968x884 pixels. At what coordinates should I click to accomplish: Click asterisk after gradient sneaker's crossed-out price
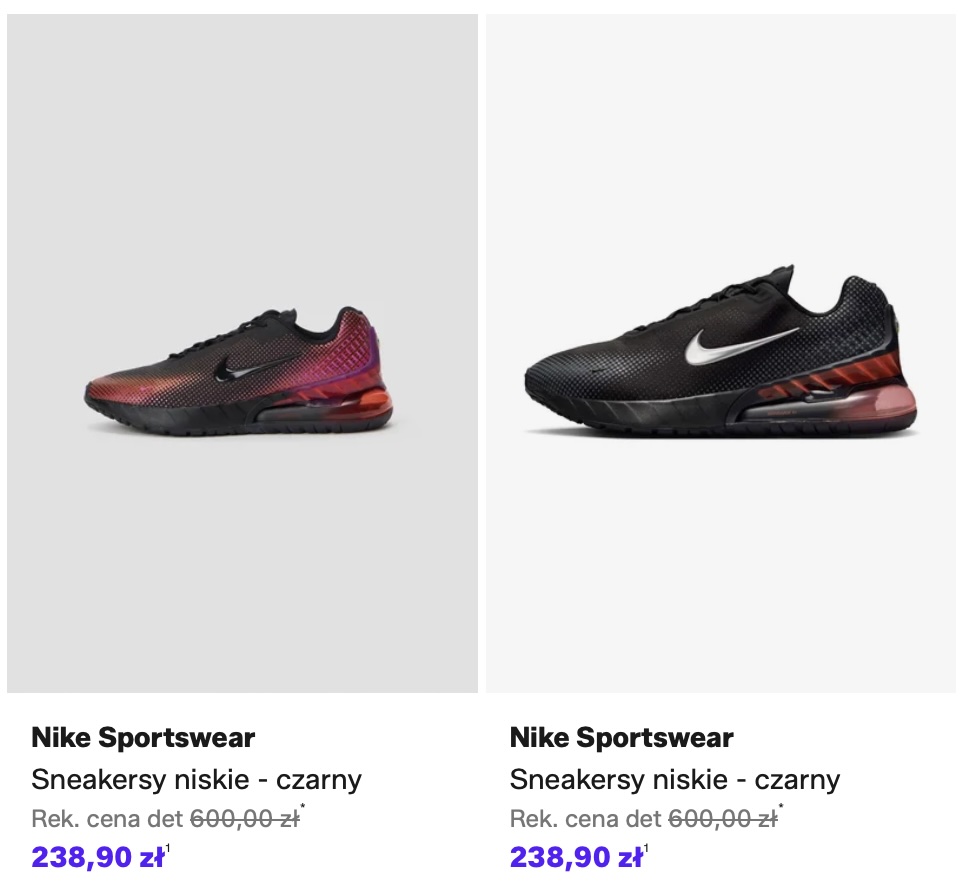[x=303, y=809]
